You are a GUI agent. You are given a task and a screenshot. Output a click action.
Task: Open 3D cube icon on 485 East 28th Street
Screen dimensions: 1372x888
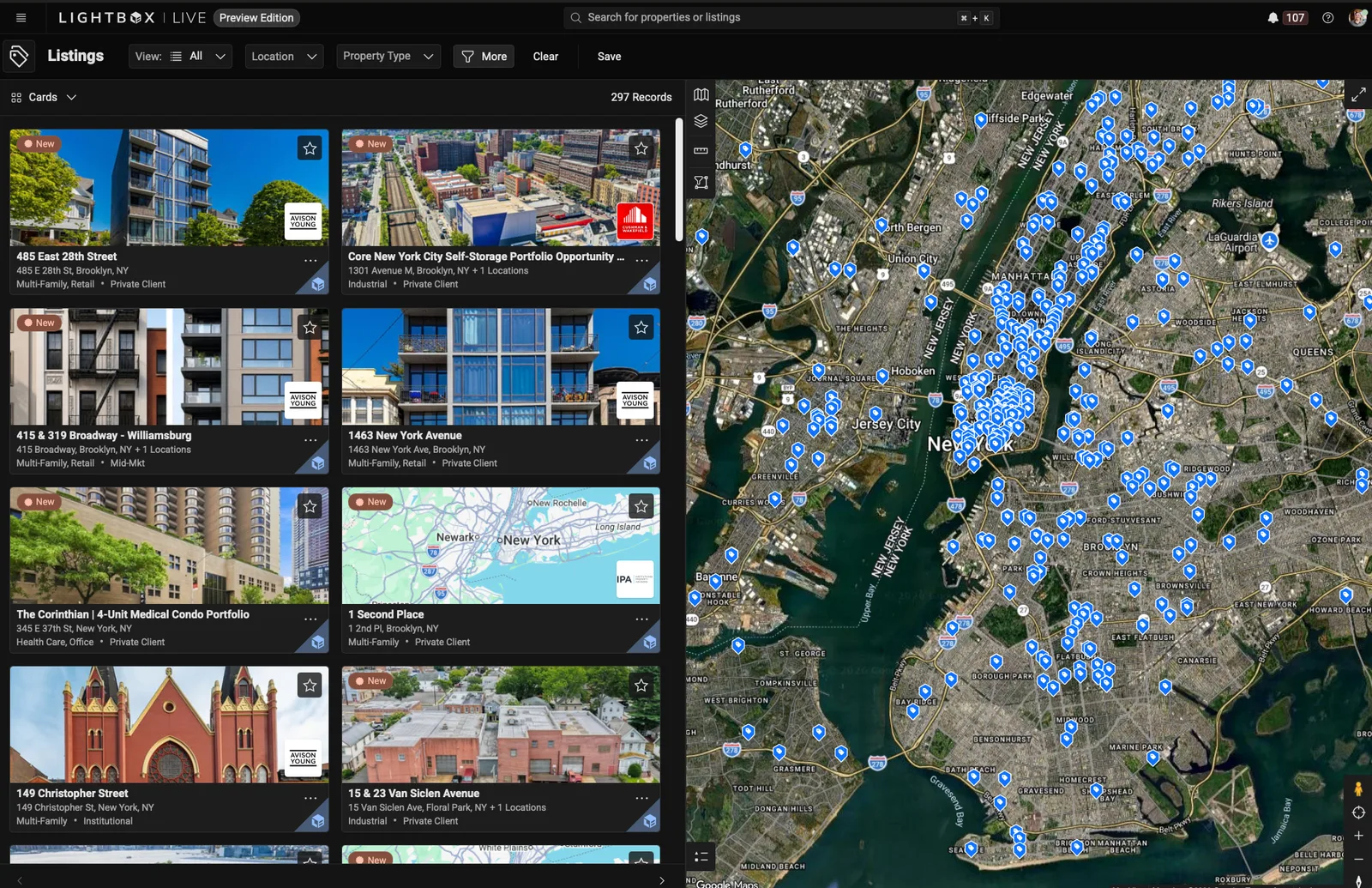point(317,284)
